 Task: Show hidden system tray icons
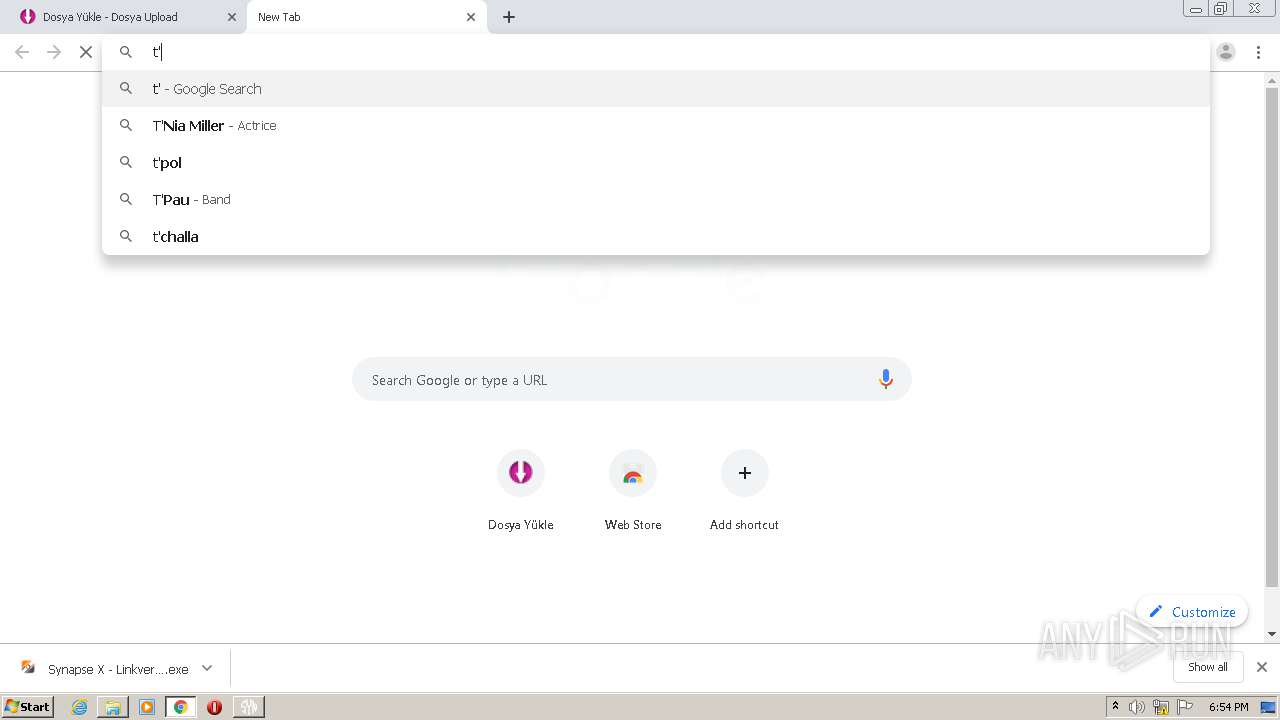tap(1116, 706)
